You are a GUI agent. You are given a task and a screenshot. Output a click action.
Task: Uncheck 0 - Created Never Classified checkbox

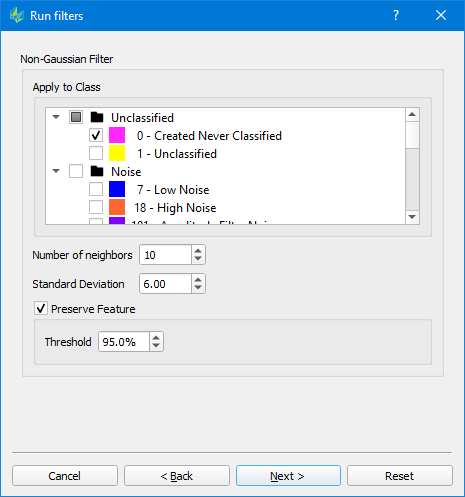click(x=96, y=135)
